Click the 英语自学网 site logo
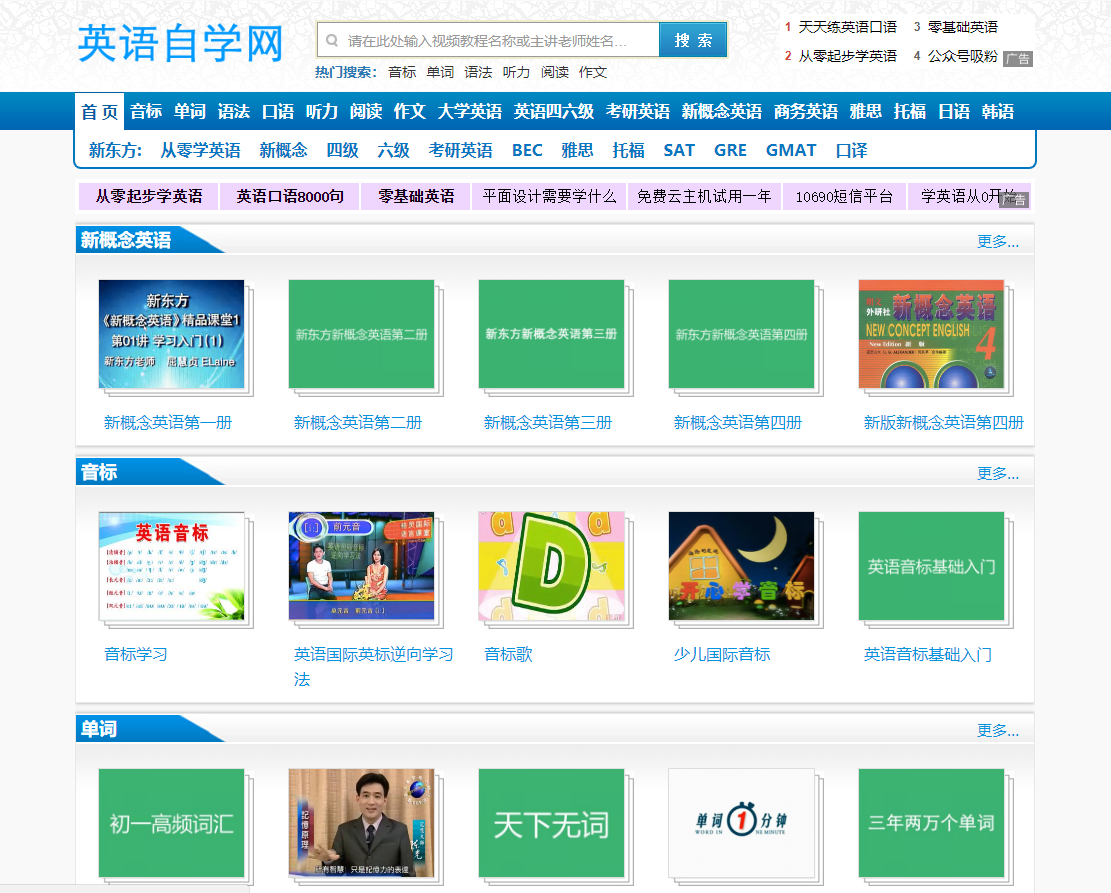 click(181, 43)
